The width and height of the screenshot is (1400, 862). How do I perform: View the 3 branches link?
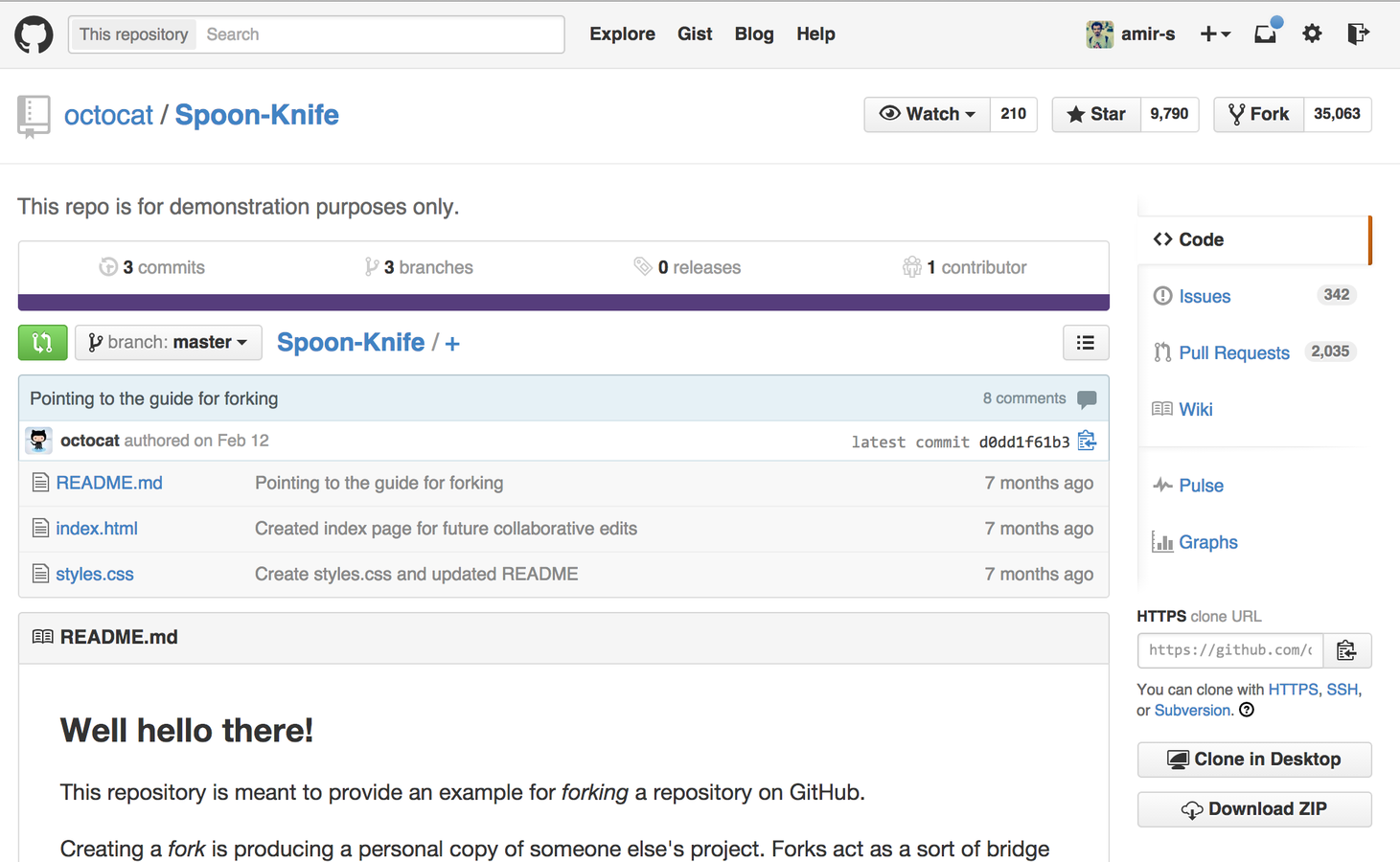click(419, 267)
